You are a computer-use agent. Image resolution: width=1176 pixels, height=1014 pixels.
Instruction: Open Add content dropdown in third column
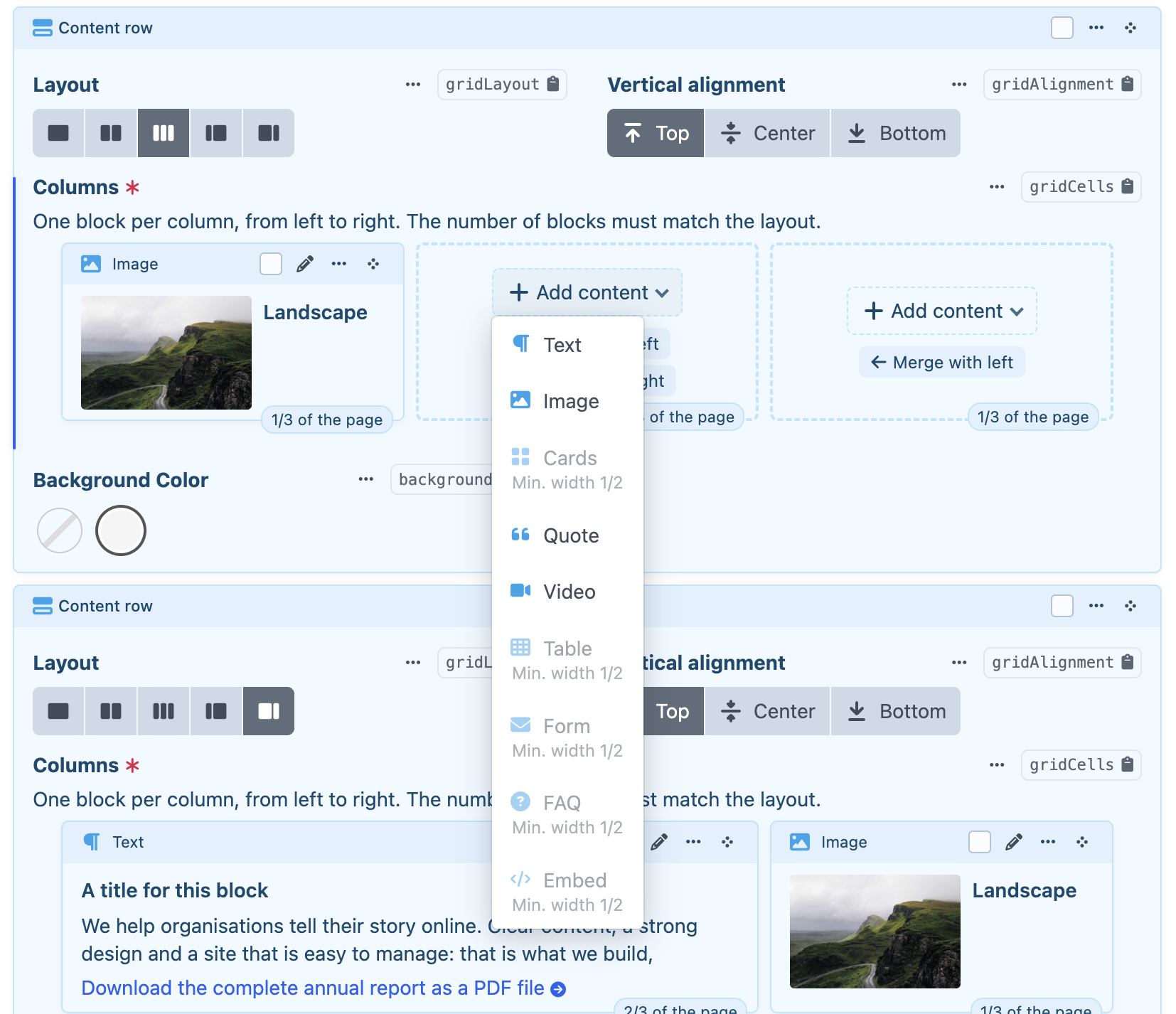[942, 311]
